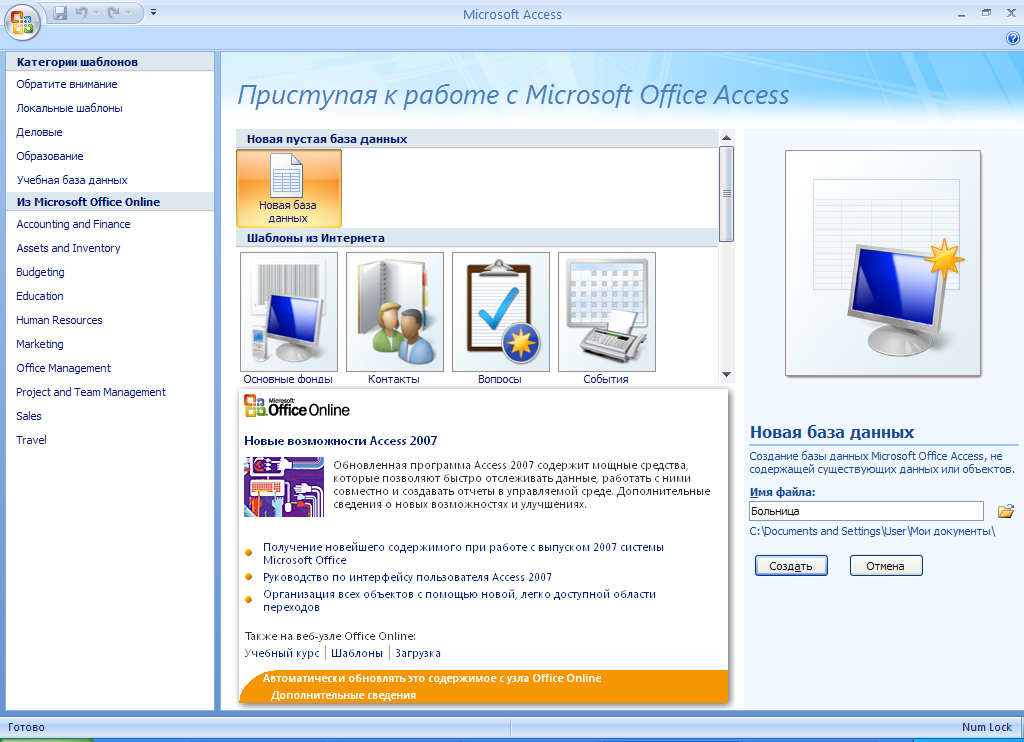Open Budgeting templates
This screenshot has width=1024, height=742.
tap(40, 272)
